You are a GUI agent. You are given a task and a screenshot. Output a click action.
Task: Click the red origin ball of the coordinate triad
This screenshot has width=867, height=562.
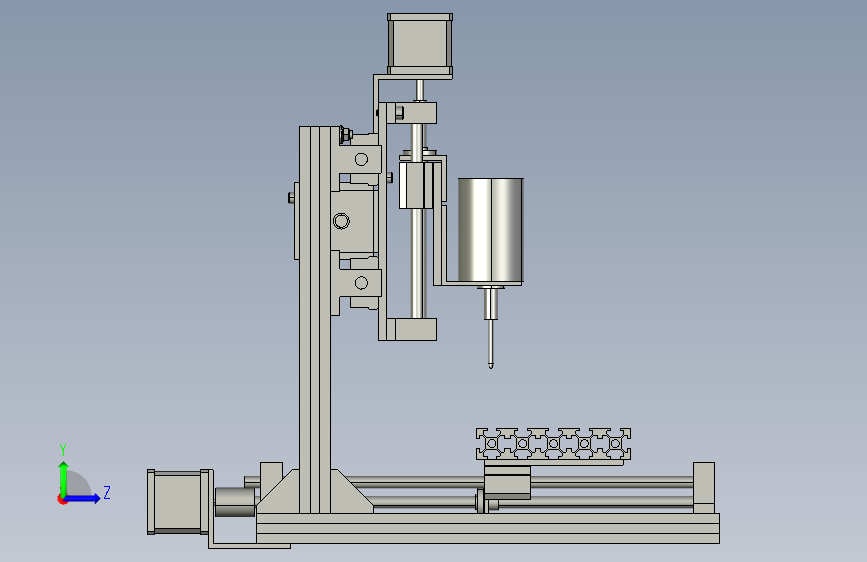coord(62,499)
